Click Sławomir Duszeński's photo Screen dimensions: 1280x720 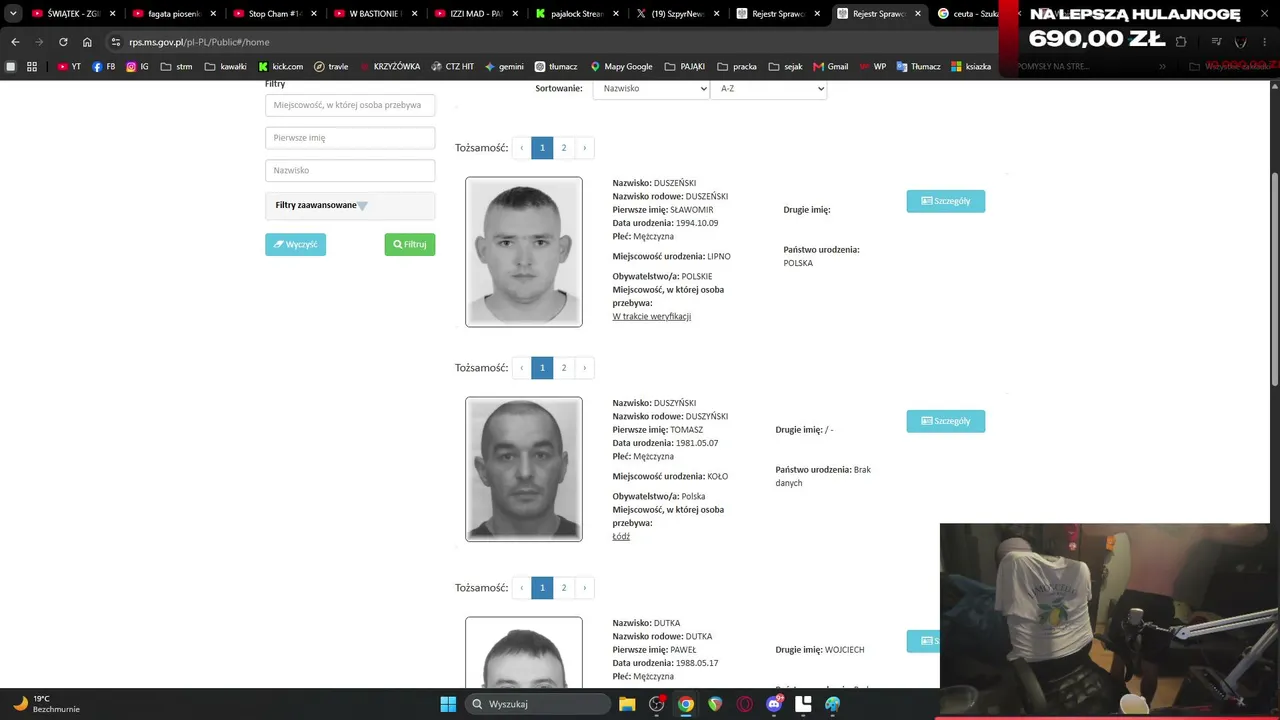pyautogui.click(x=524, y=252)
